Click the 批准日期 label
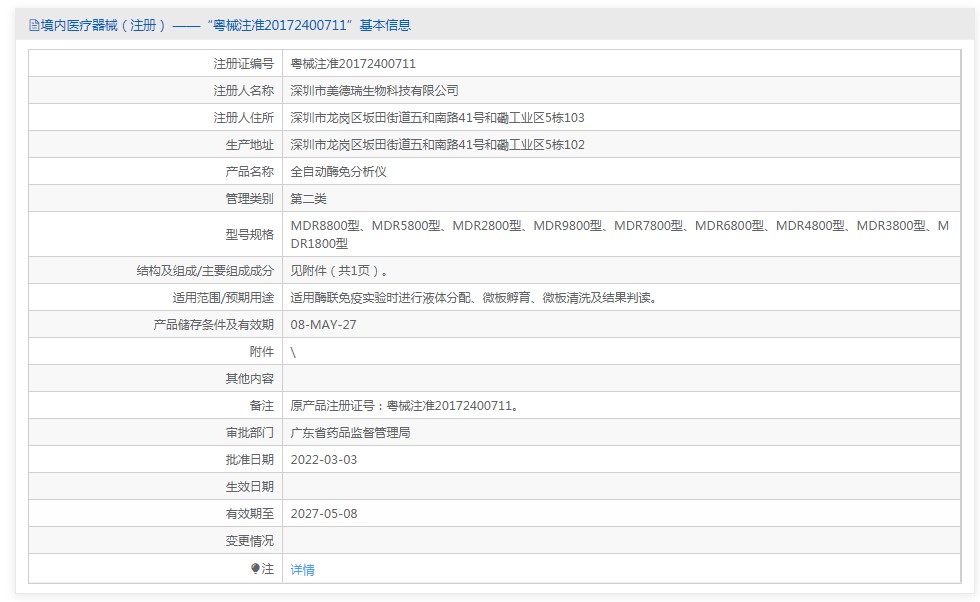Screen dimensions: 980x602 point(249,459)
